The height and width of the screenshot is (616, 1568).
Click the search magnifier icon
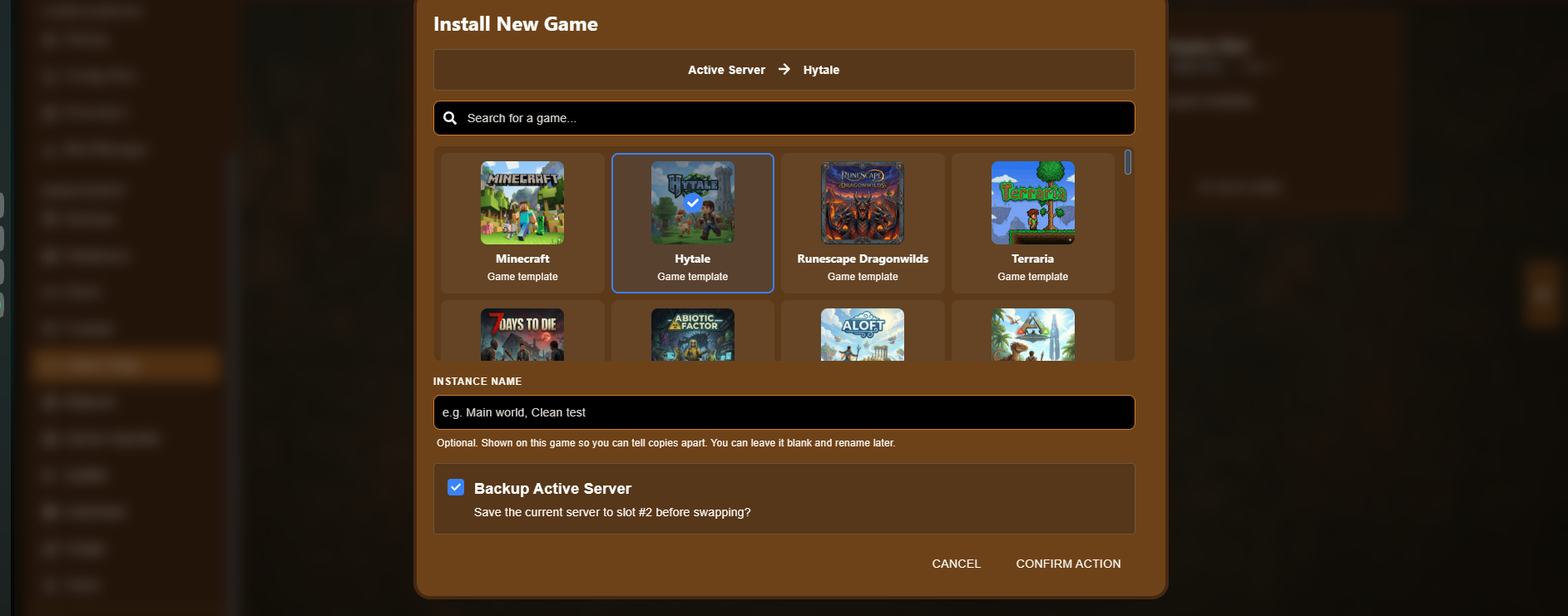click(x=450, y=118)
